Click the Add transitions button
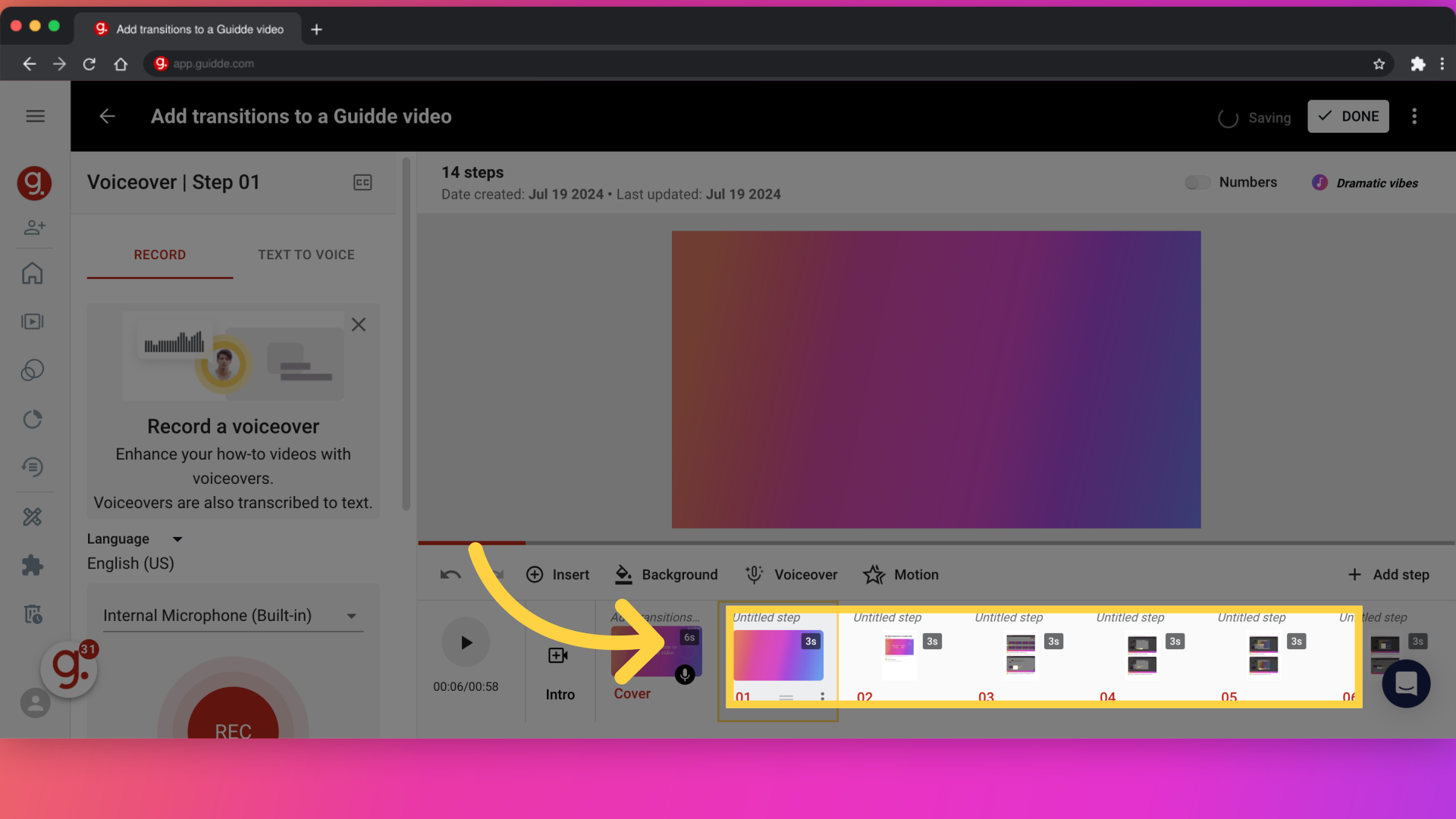The height and width of the screenshot is (819, 1456). pyautogui.click(x=657, y=617)
